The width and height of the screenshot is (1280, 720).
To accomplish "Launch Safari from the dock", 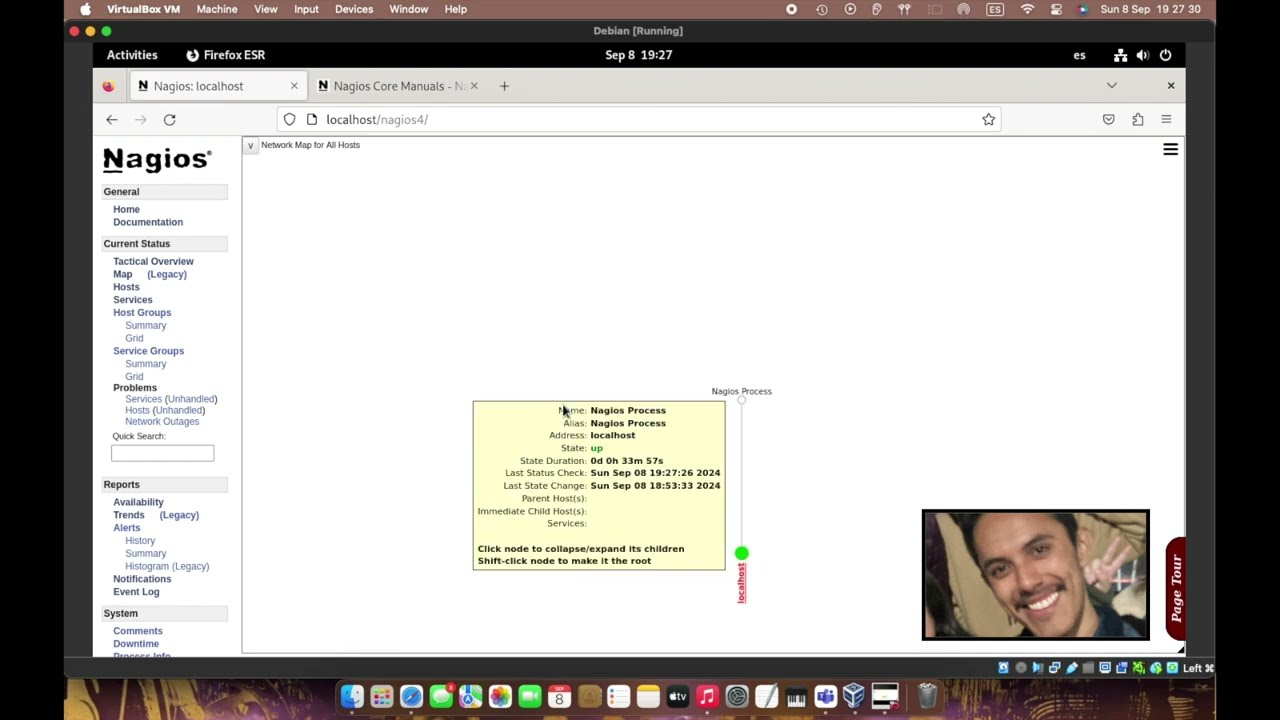I will pyautogui.click(x=411, y=696).
